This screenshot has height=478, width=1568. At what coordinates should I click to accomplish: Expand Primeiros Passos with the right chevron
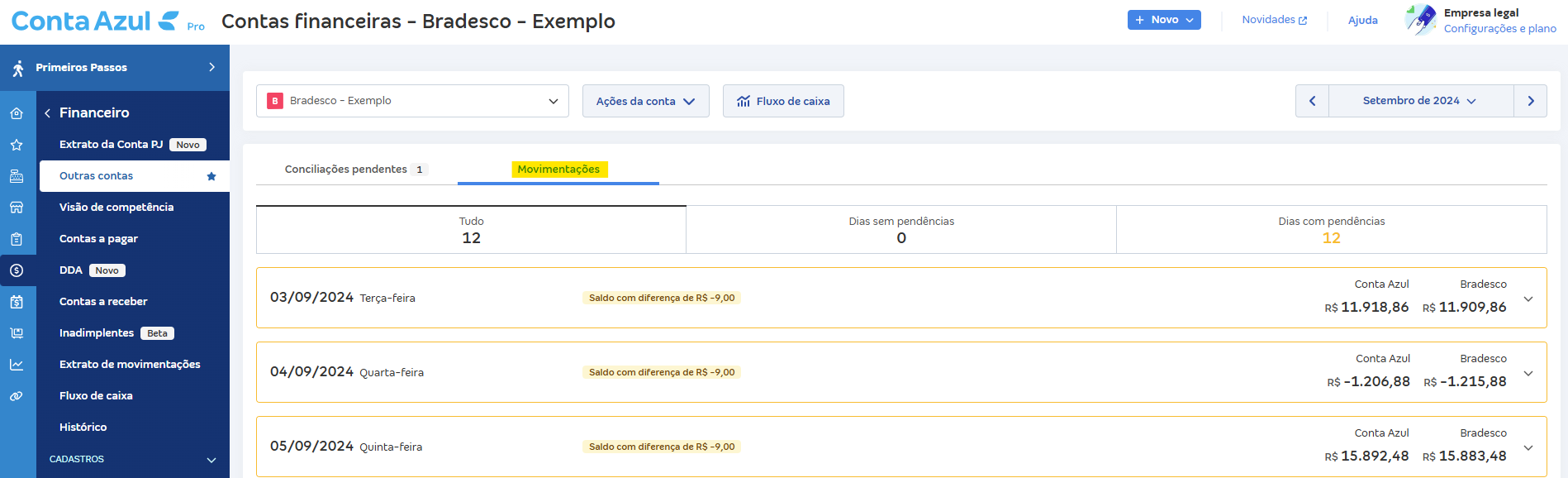pos(212,67)
